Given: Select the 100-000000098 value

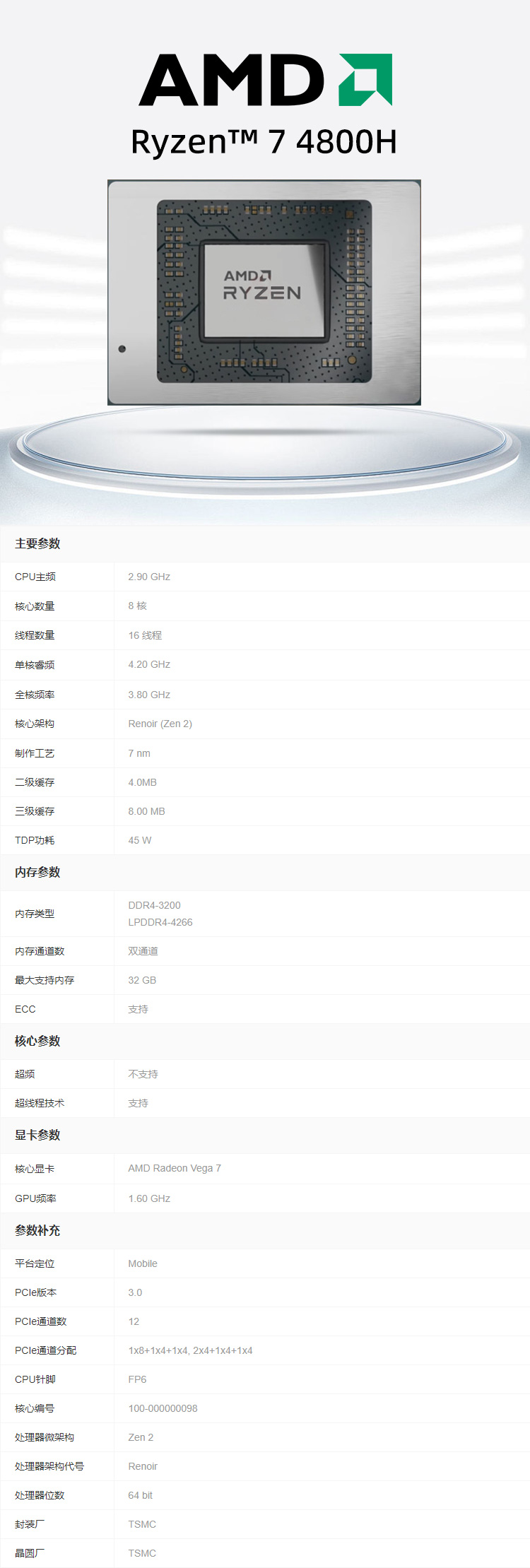Looking at the screenshot, I should 163,1408.
